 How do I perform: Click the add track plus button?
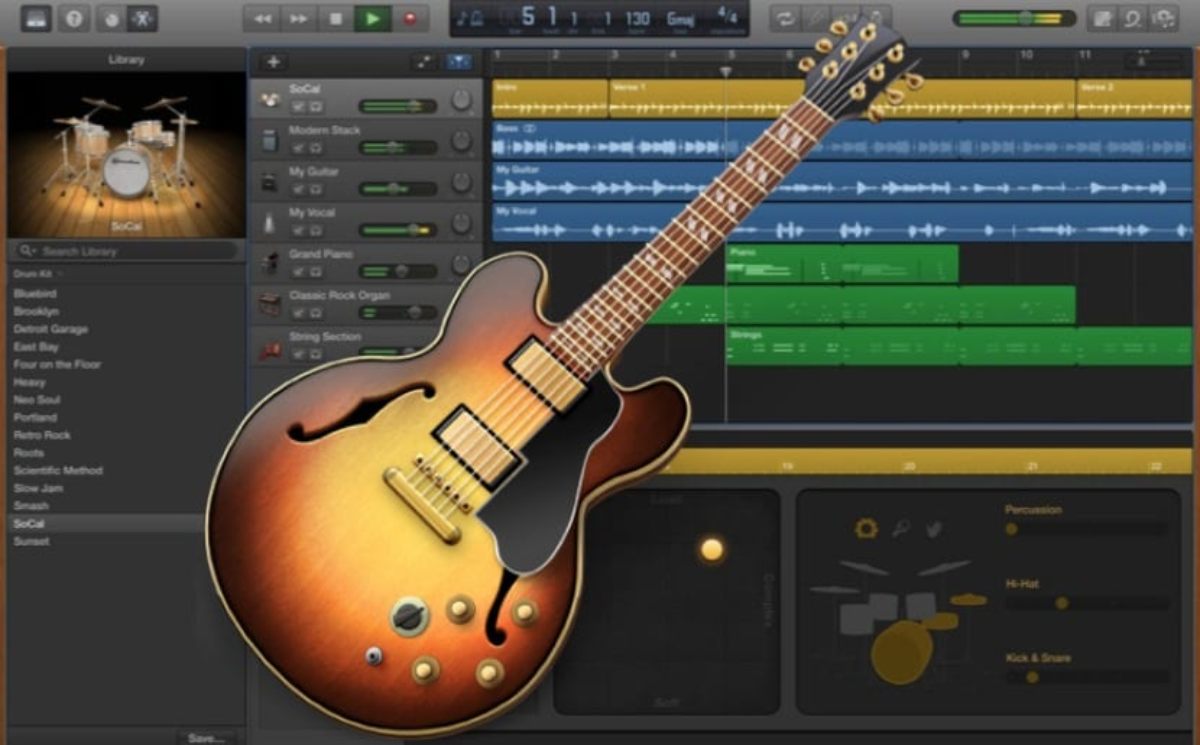273,62
